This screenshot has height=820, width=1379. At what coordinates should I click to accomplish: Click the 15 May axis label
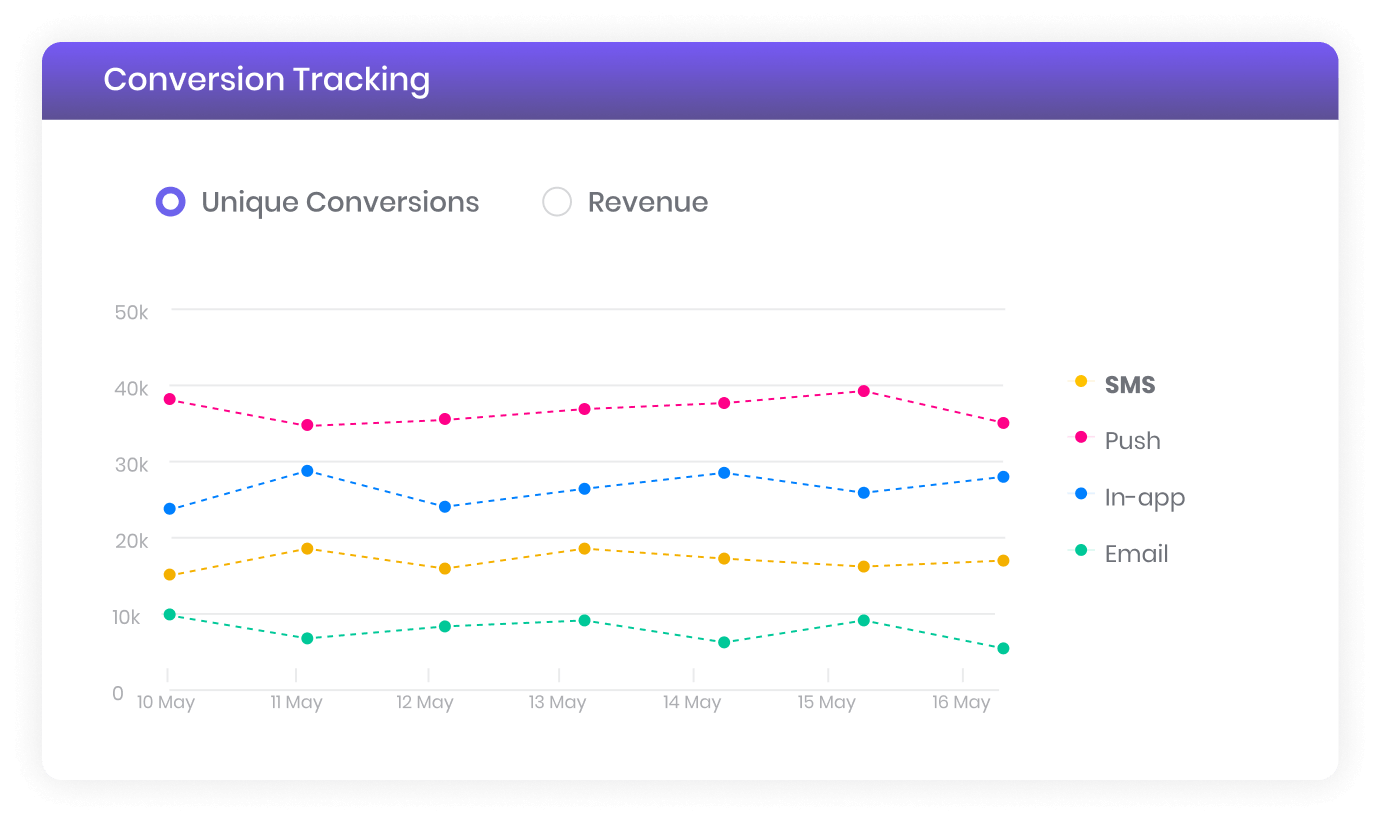[827, 703]
